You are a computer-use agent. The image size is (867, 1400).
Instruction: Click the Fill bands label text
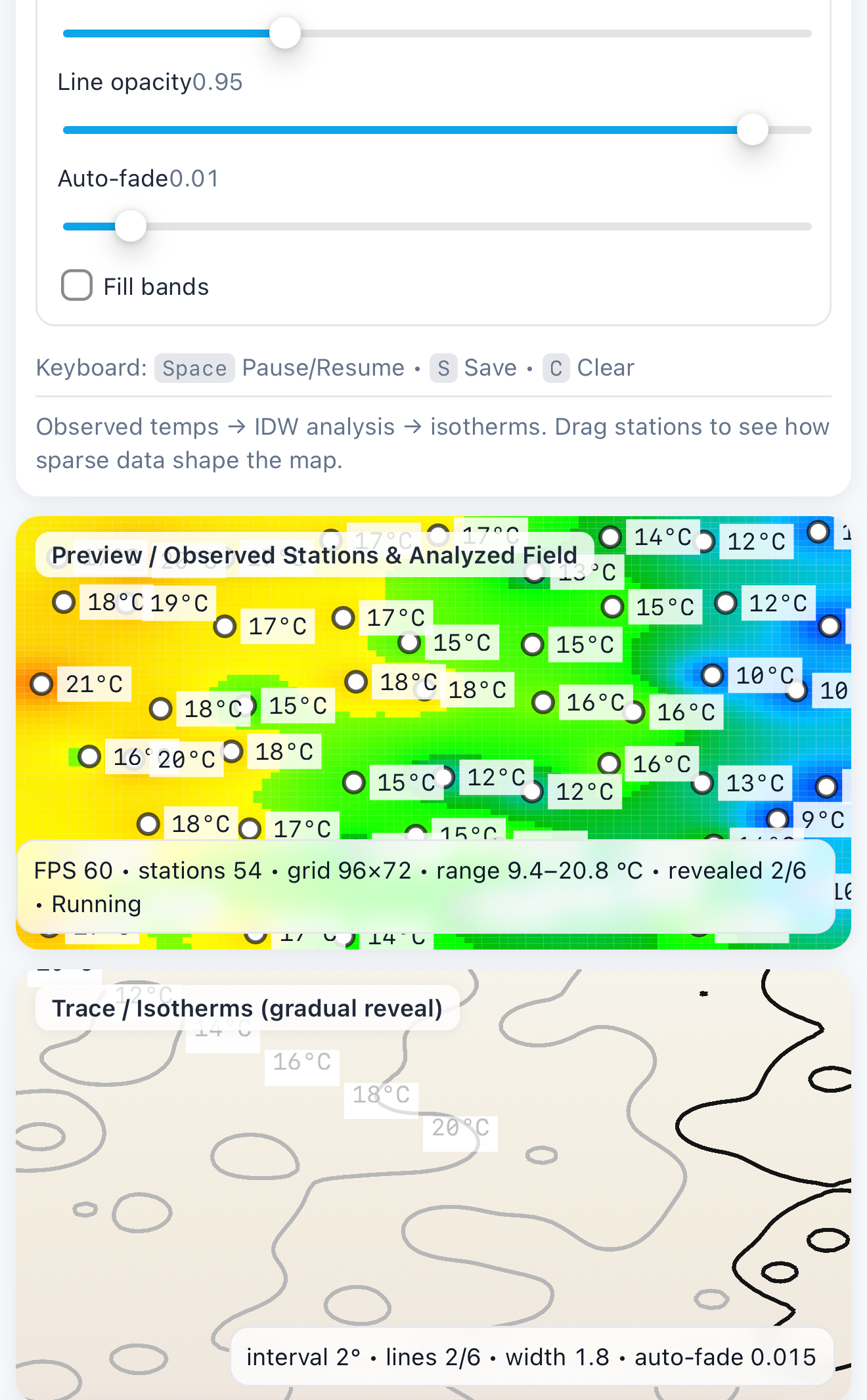click(x=156, y=287)
